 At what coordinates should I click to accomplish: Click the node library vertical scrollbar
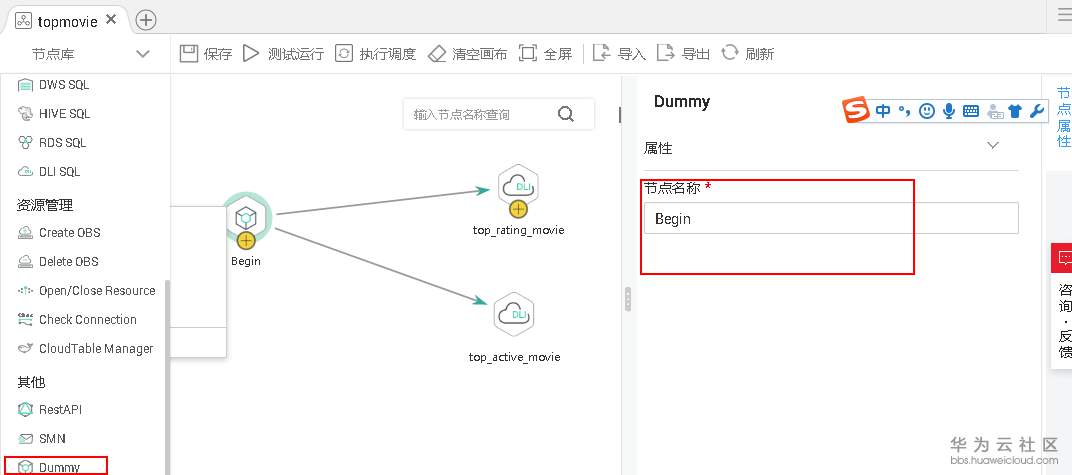point(166,376)
